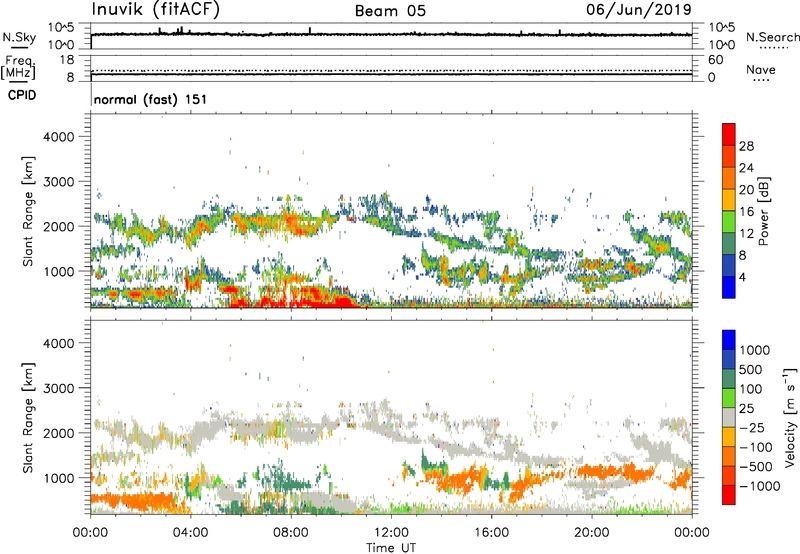Click the 'normal (fast) 151' text
Image resolution: width=800 pixels, height=554 pixels.
point(151,99)
